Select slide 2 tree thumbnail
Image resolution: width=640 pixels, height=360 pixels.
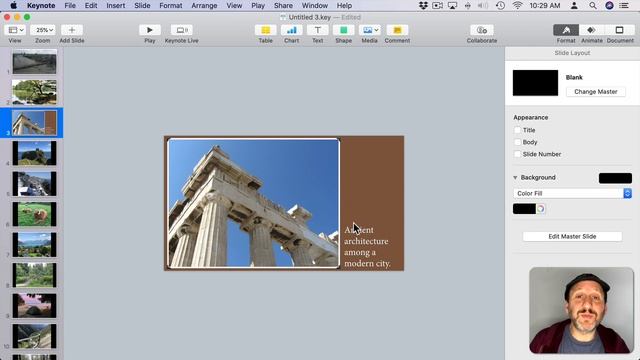(34, 92)
